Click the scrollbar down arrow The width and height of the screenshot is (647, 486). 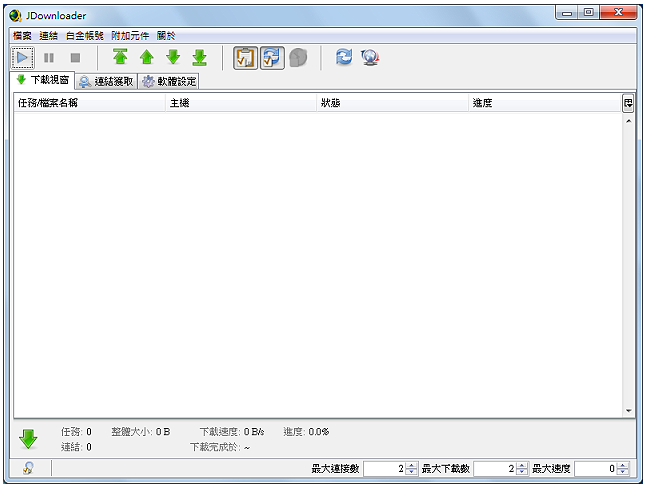(628, 411)
